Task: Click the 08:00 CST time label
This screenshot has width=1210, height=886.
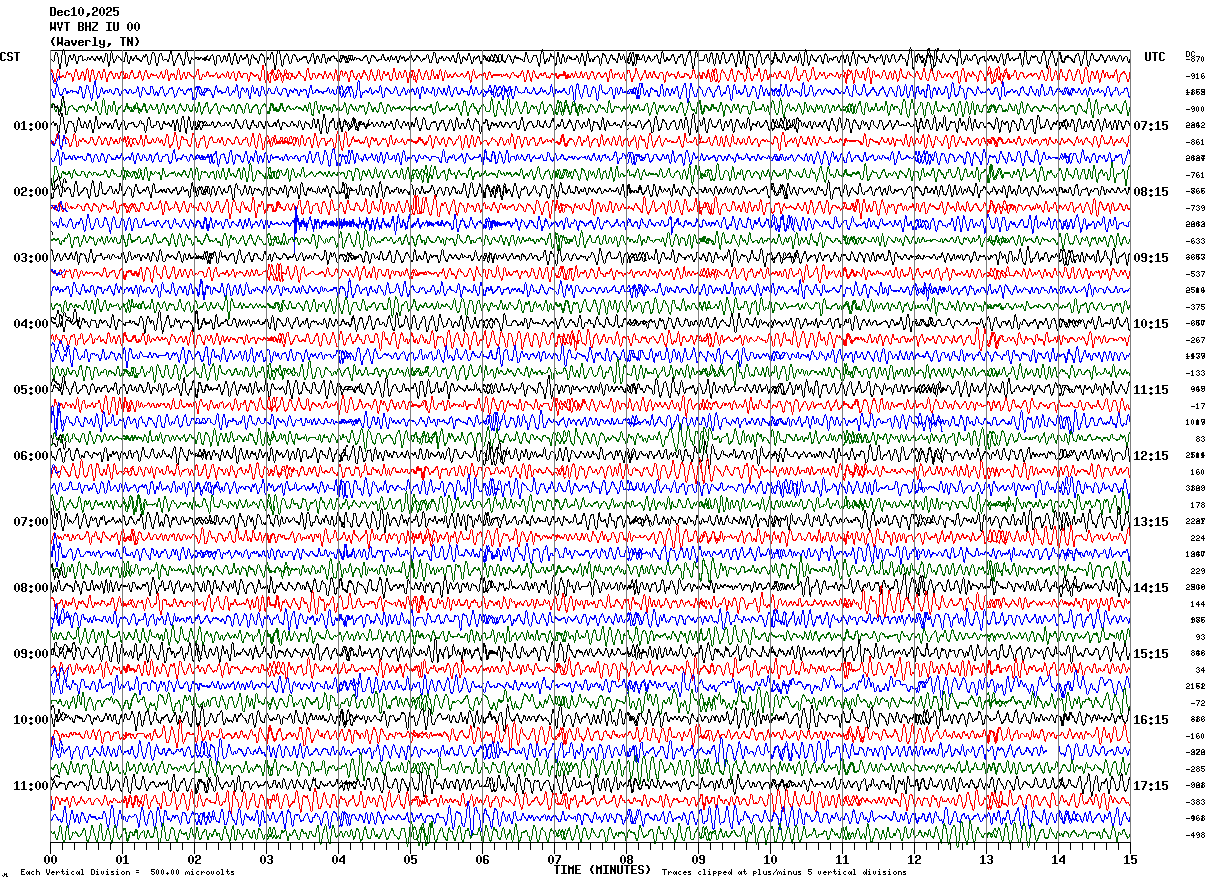Action: pos(31,588)
